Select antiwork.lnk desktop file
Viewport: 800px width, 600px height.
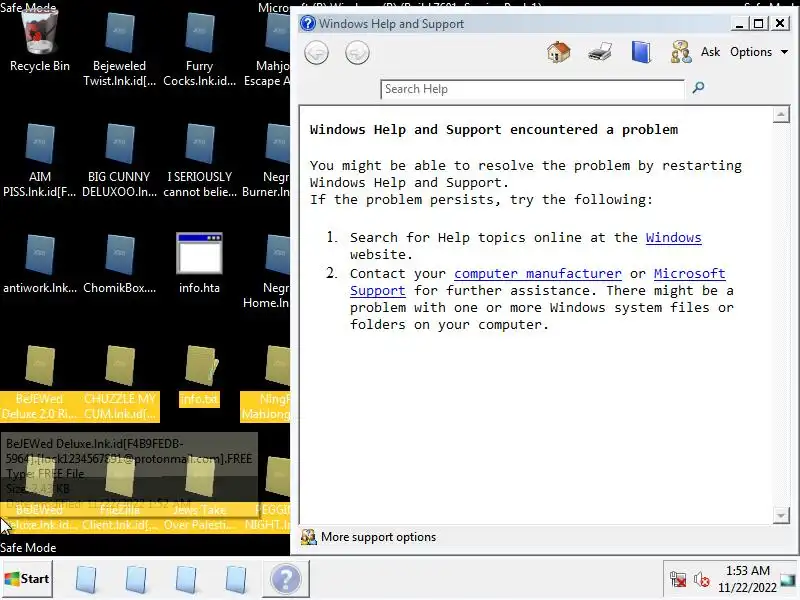point(39,263)
